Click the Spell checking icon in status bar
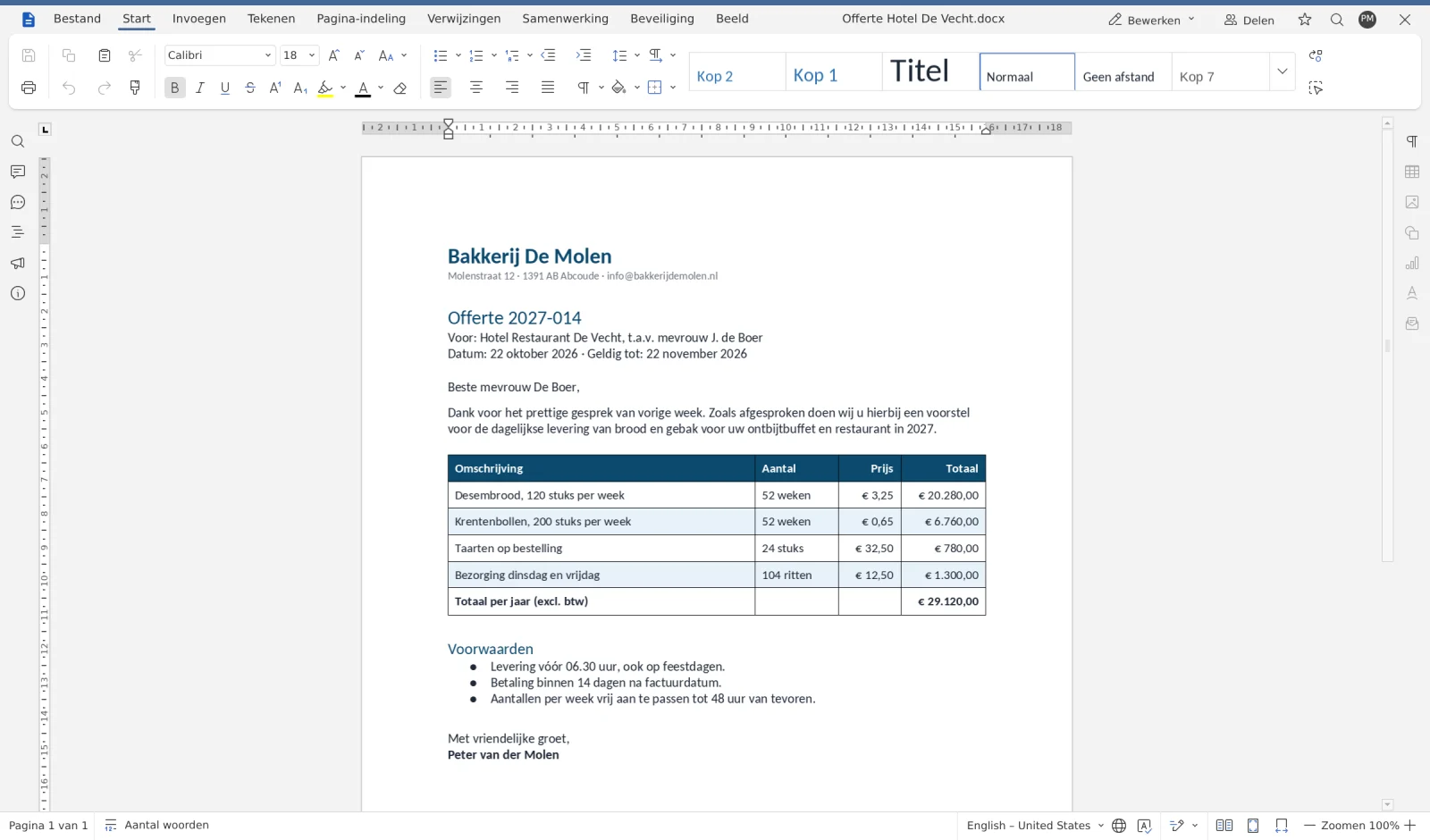Screen dimensions: 1430x840 (x=1144, y=826)
